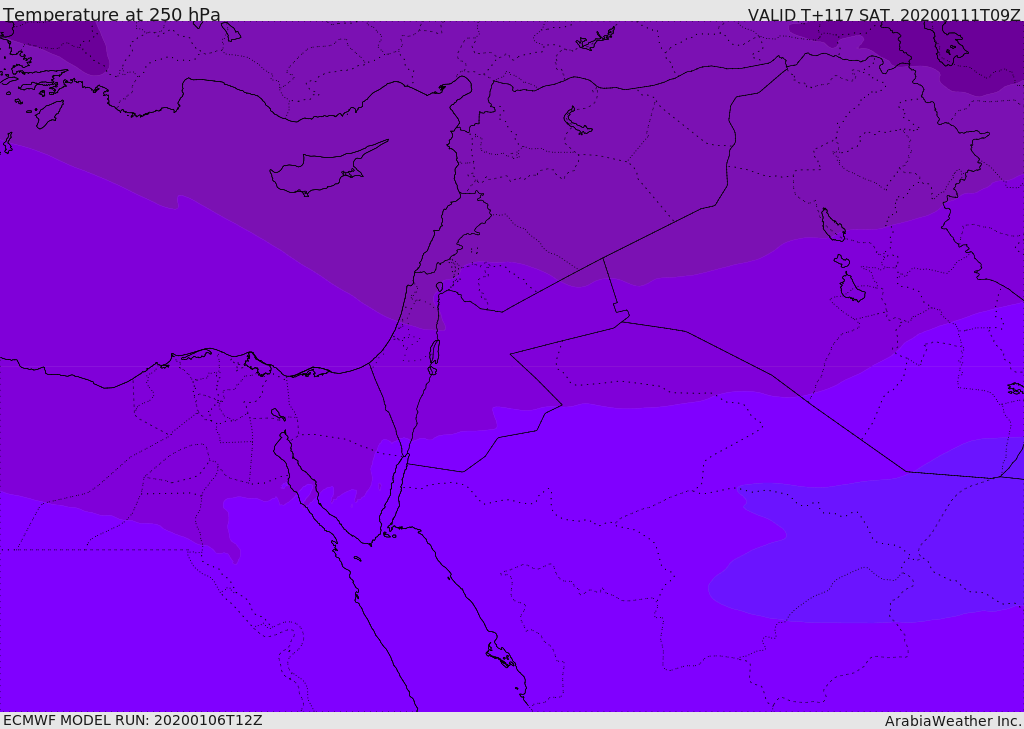1024x729 pixels.
Task: Click the 'VALID T+117 SAT. 20200111T09Z' label
Action: pos(884,15)
